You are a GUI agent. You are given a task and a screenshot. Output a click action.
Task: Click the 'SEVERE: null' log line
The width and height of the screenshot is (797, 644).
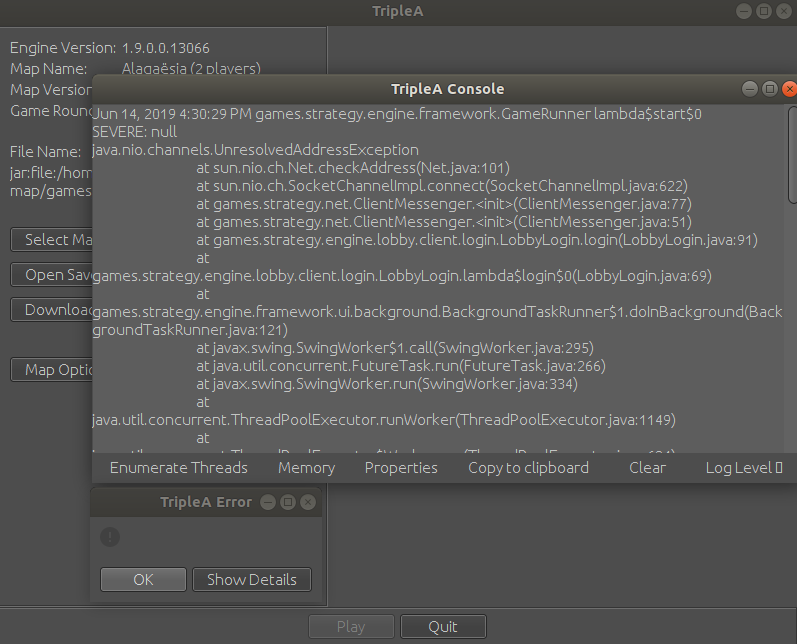point(135,132)
